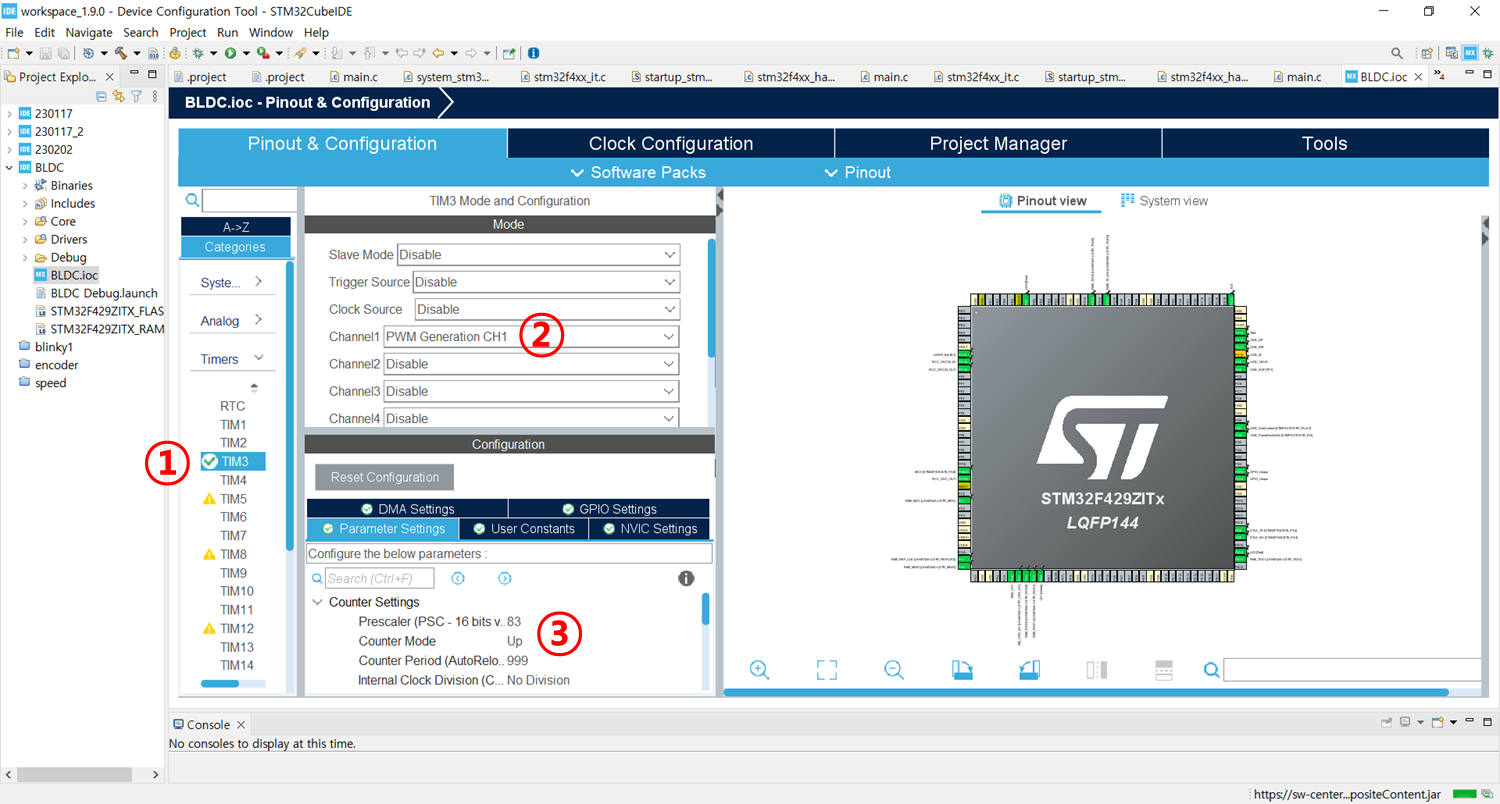
Task: Zoom out of the pinout view
Action: point(894,670)
